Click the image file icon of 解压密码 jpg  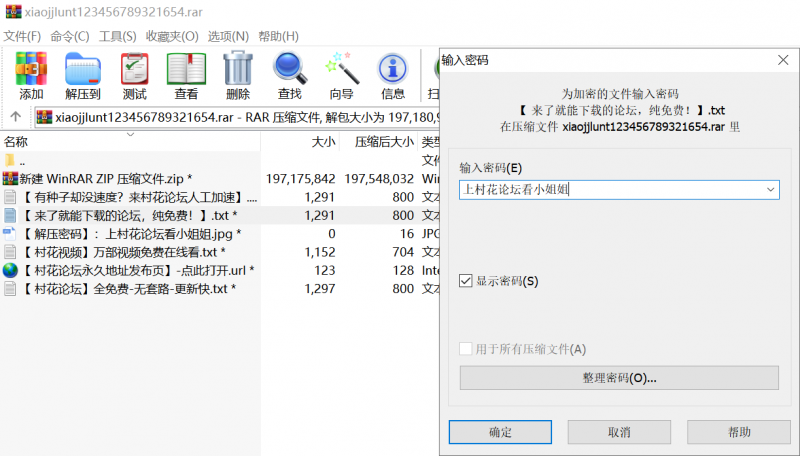coord(10,234)
